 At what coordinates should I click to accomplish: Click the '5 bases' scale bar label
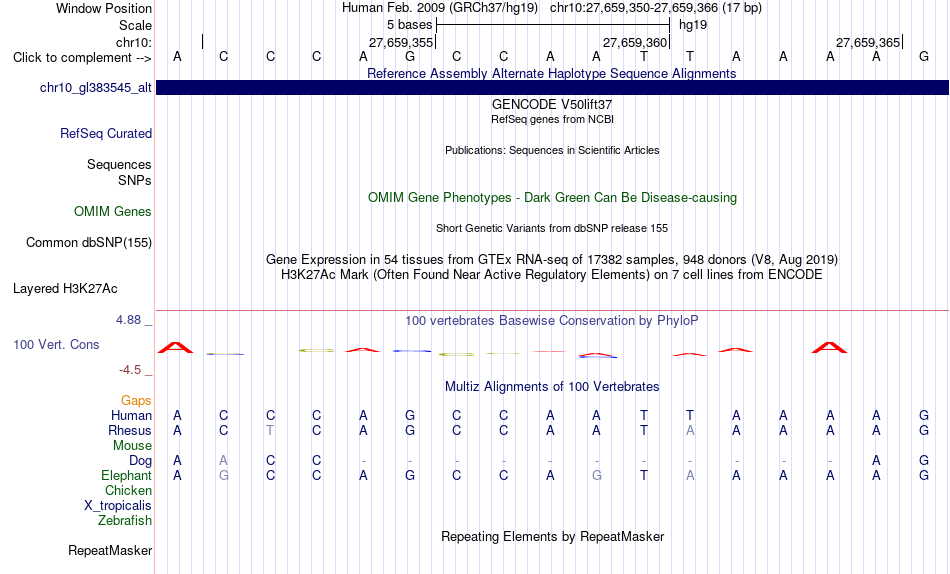pos(410,25)
